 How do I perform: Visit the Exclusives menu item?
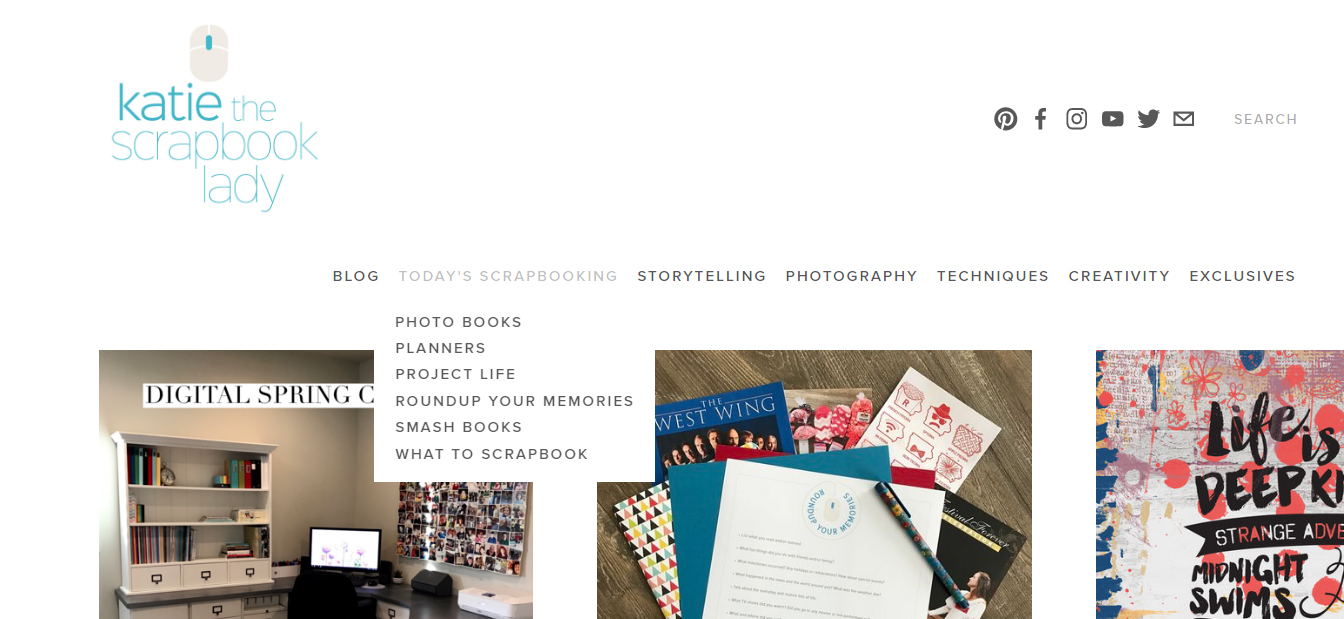[x=1242, y=276]
